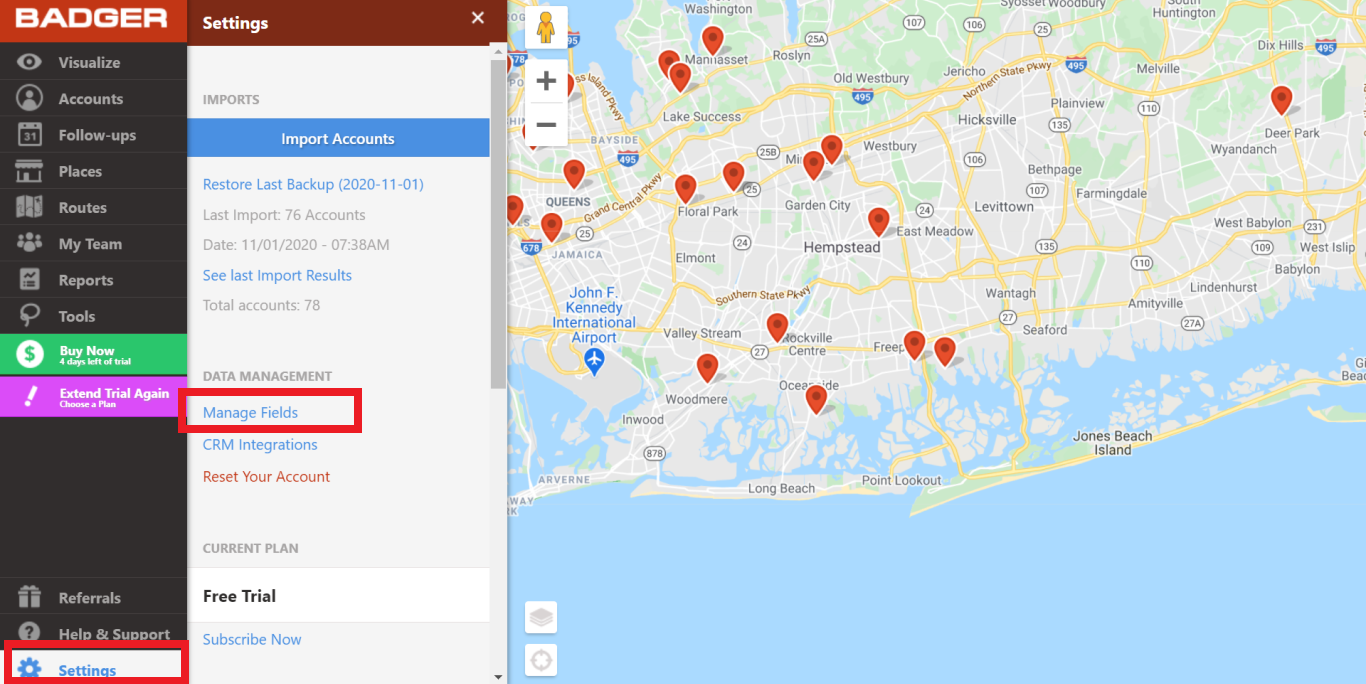This screenshot has width=1366, height=684.
Task: Click the Routes map icon
Action: 30,207
